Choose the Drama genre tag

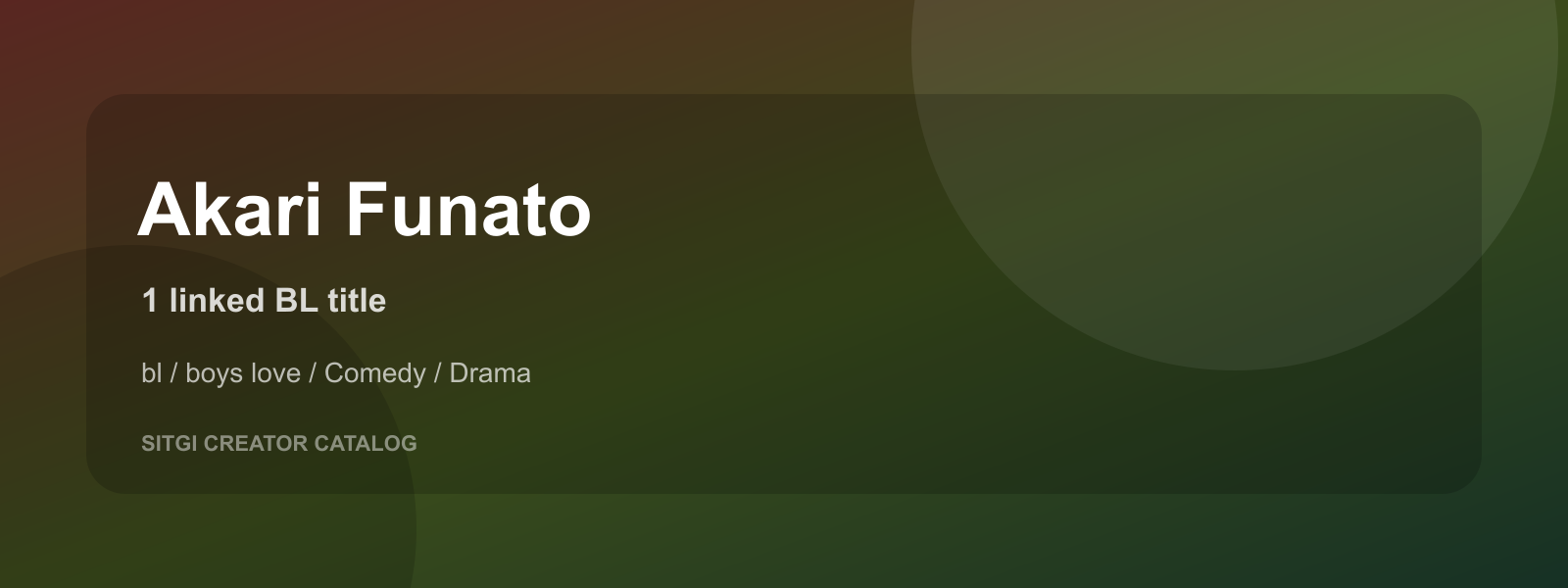coord(490,373)
